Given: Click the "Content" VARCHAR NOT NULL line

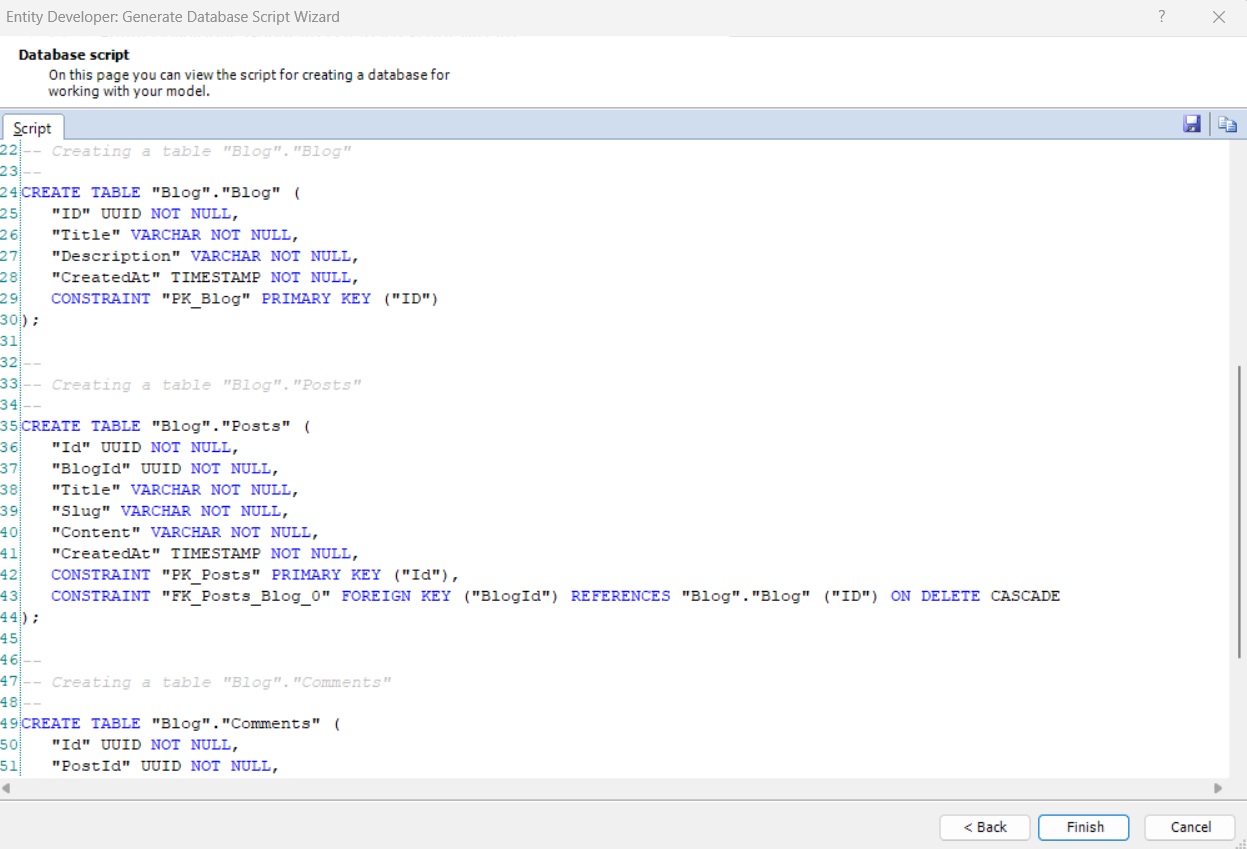Looking at the screenshot, I should pyautogui.click(x=185, y=532).
